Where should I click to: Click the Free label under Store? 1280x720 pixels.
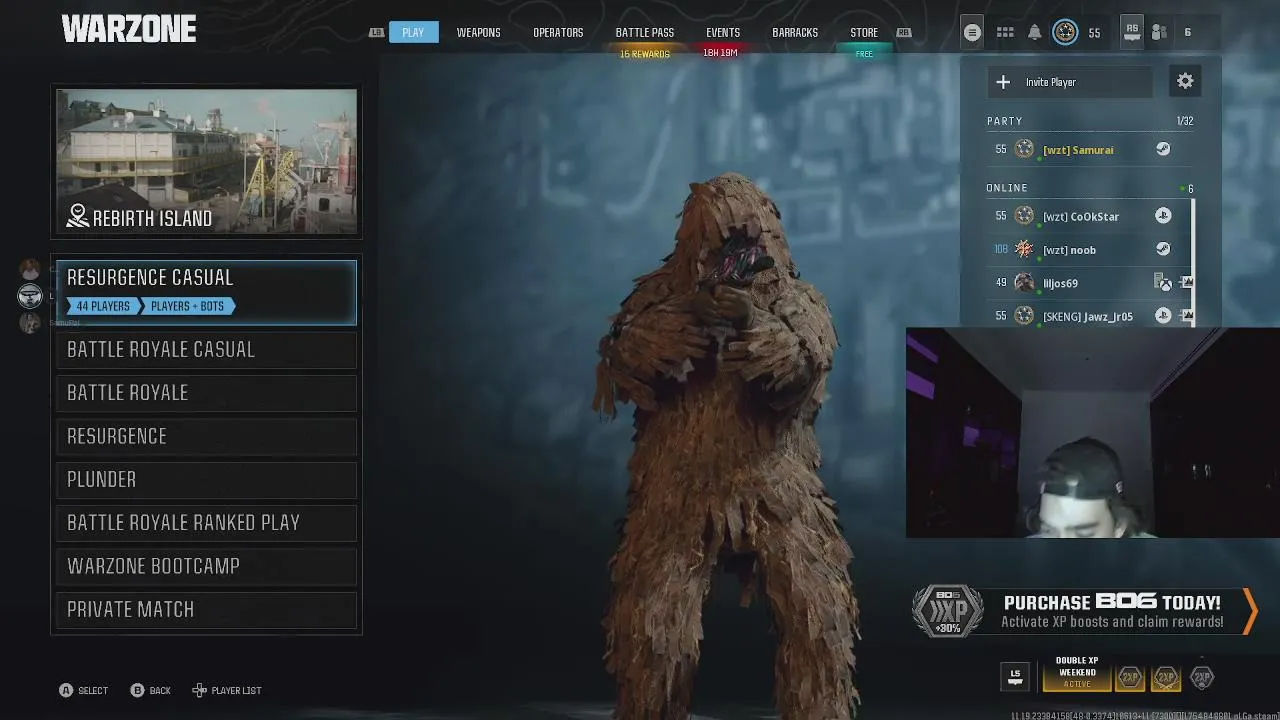pyautogui.click(x=864, y=54)
